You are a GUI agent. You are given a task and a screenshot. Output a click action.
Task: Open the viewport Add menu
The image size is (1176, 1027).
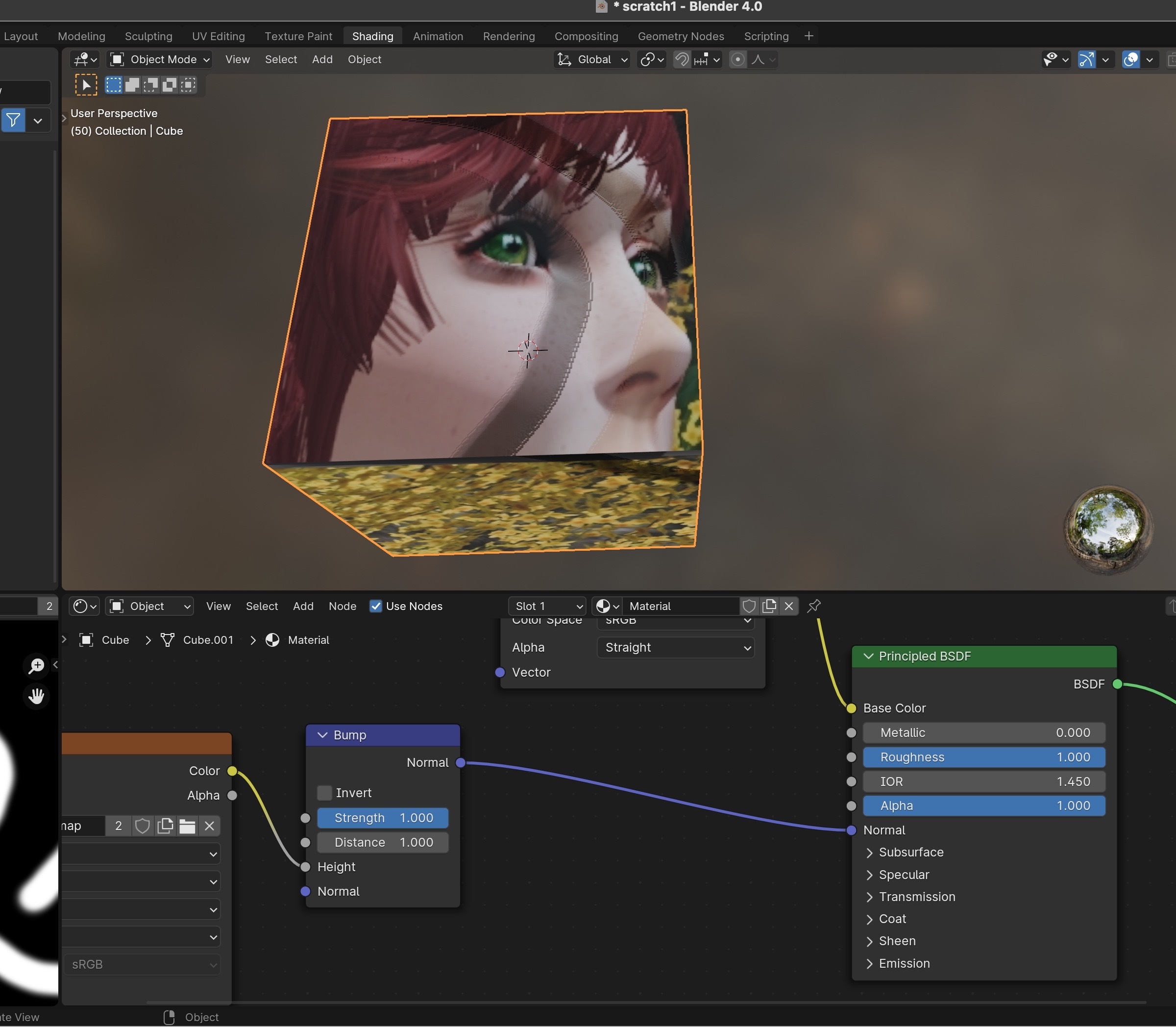[x=322, y=60]
